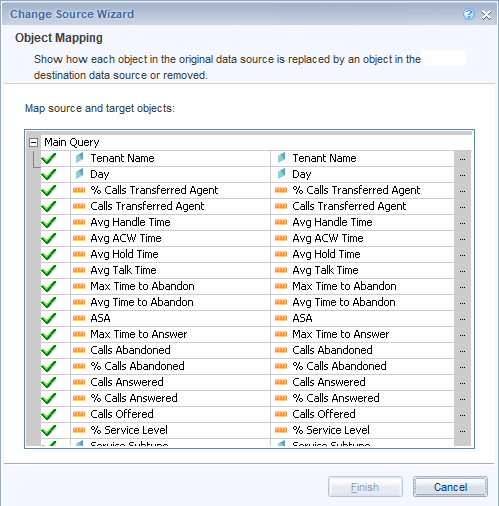Click the green checkmark for Calls Abandoned row

pos(49,350)
